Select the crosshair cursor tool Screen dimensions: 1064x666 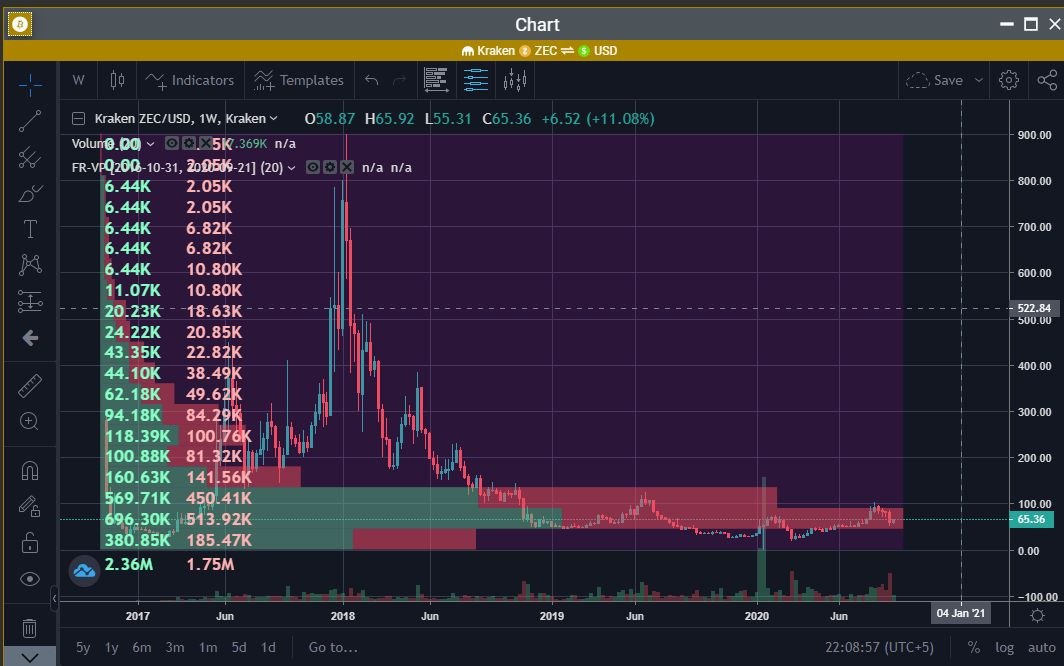pyautogui.click(x=30, y=85)
